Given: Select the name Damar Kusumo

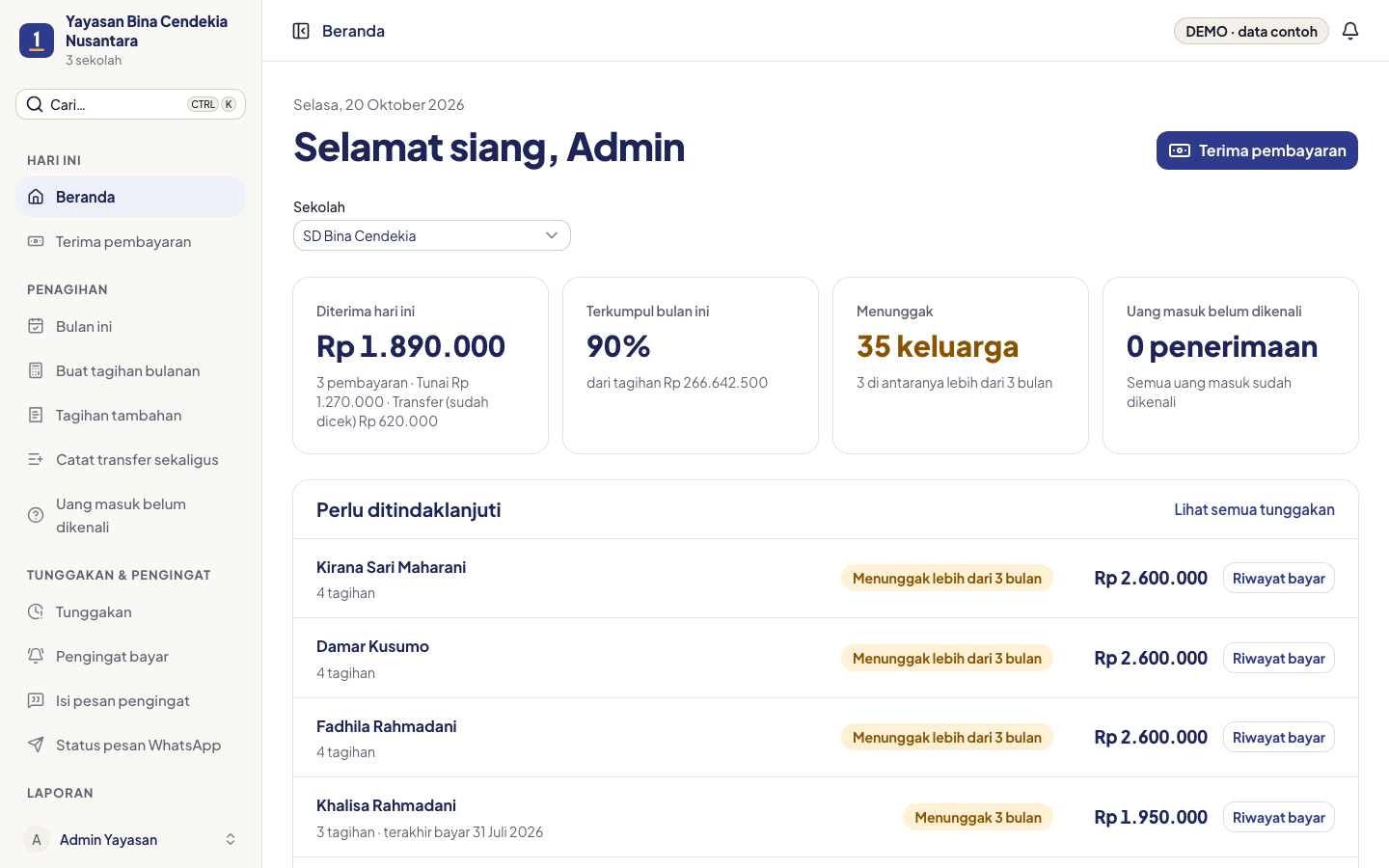Looking at the screenshot, I should (372, 646).
